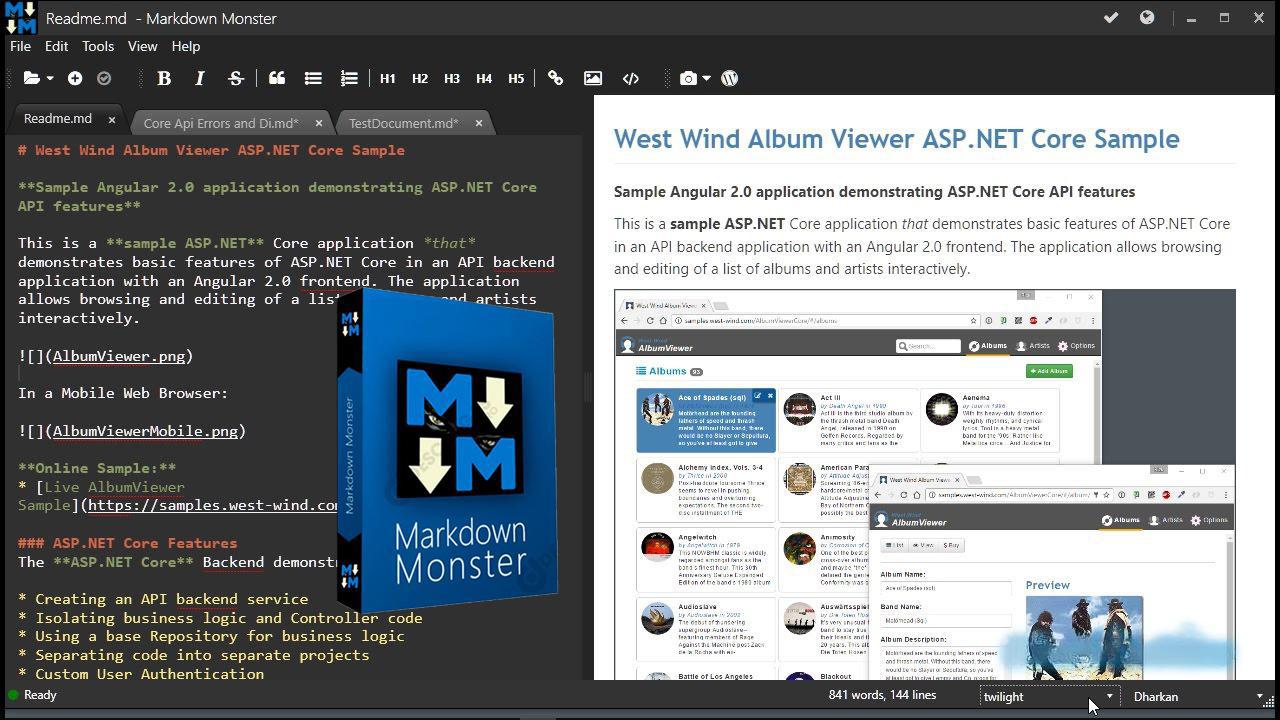
Task: Click the album viewer screenshot in preview
Action: pyautogui.click(x=924, y=485)
